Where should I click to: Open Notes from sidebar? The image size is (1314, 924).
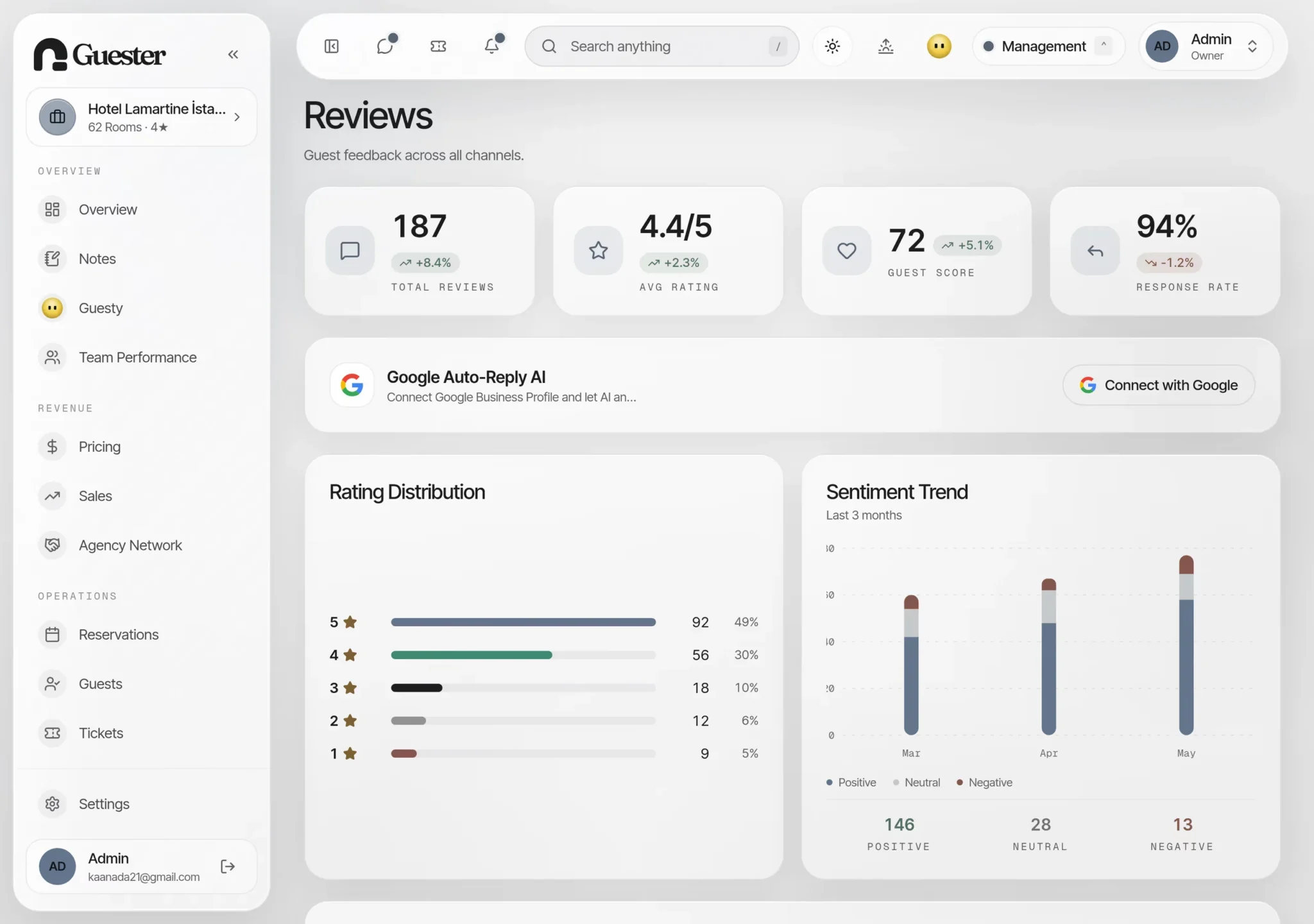141,259
